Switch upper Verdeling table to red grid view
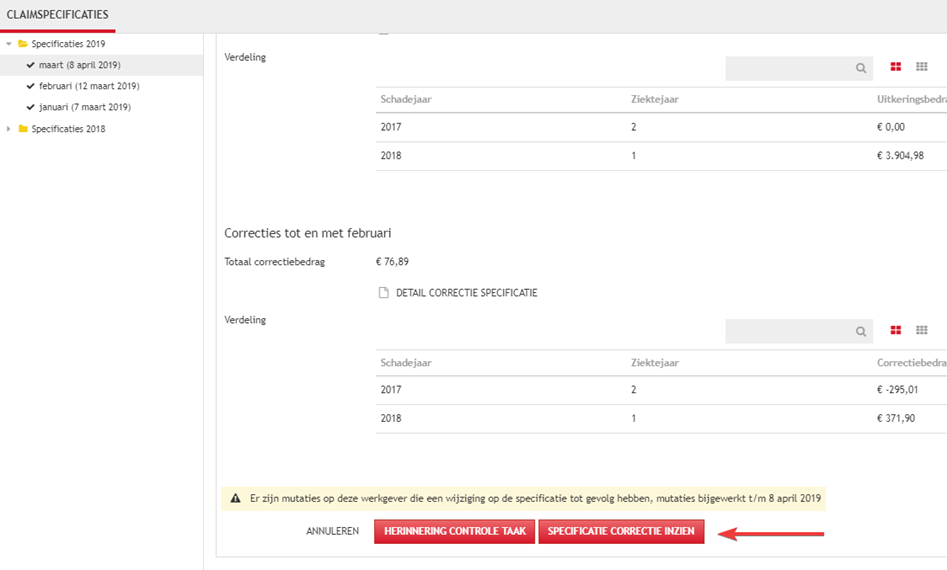Viewport: 947px width, 570px height. click(x=896, y=67)
